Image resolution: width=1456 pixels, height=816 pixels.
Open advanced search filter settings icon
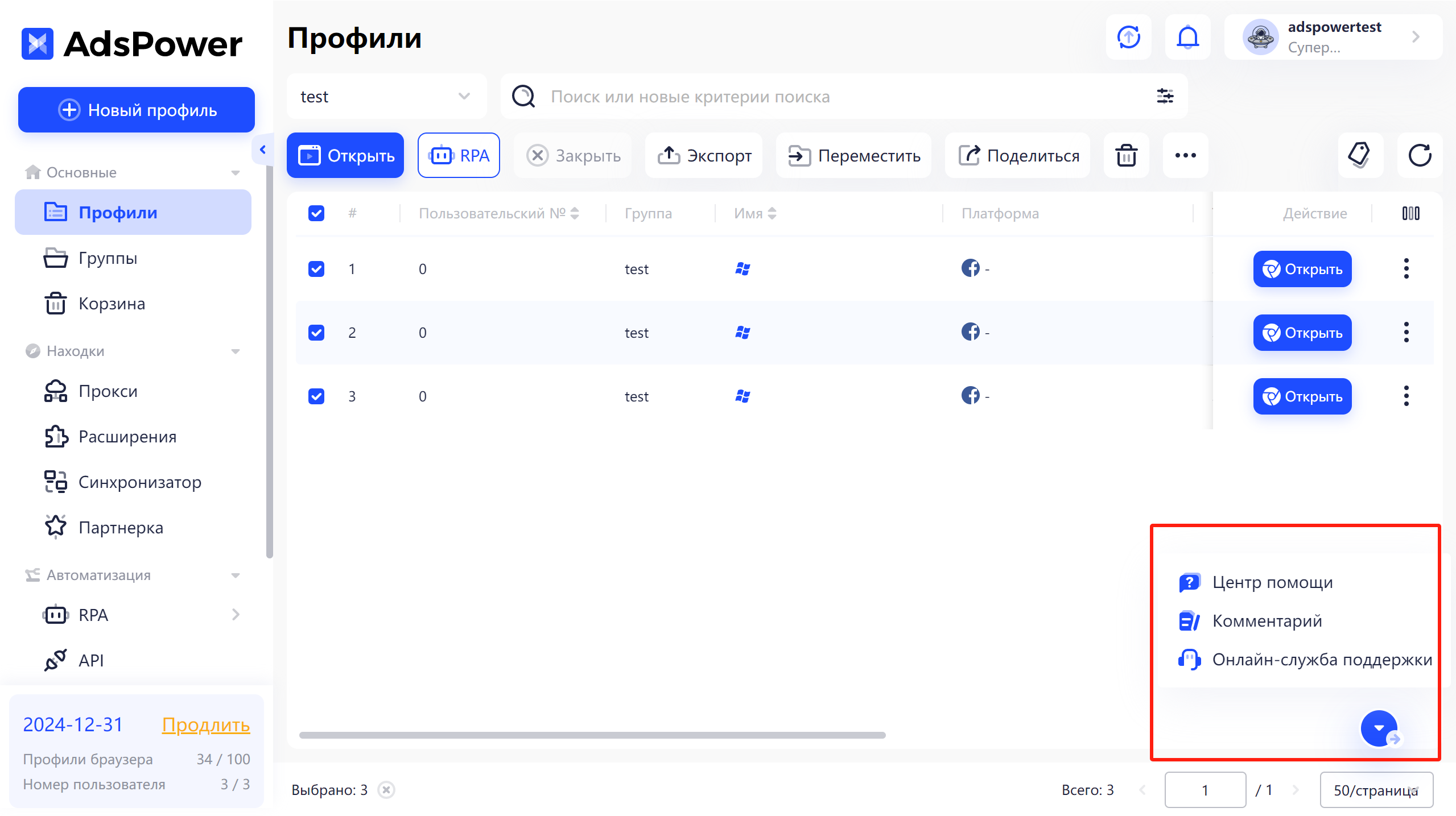(1165, 96)
